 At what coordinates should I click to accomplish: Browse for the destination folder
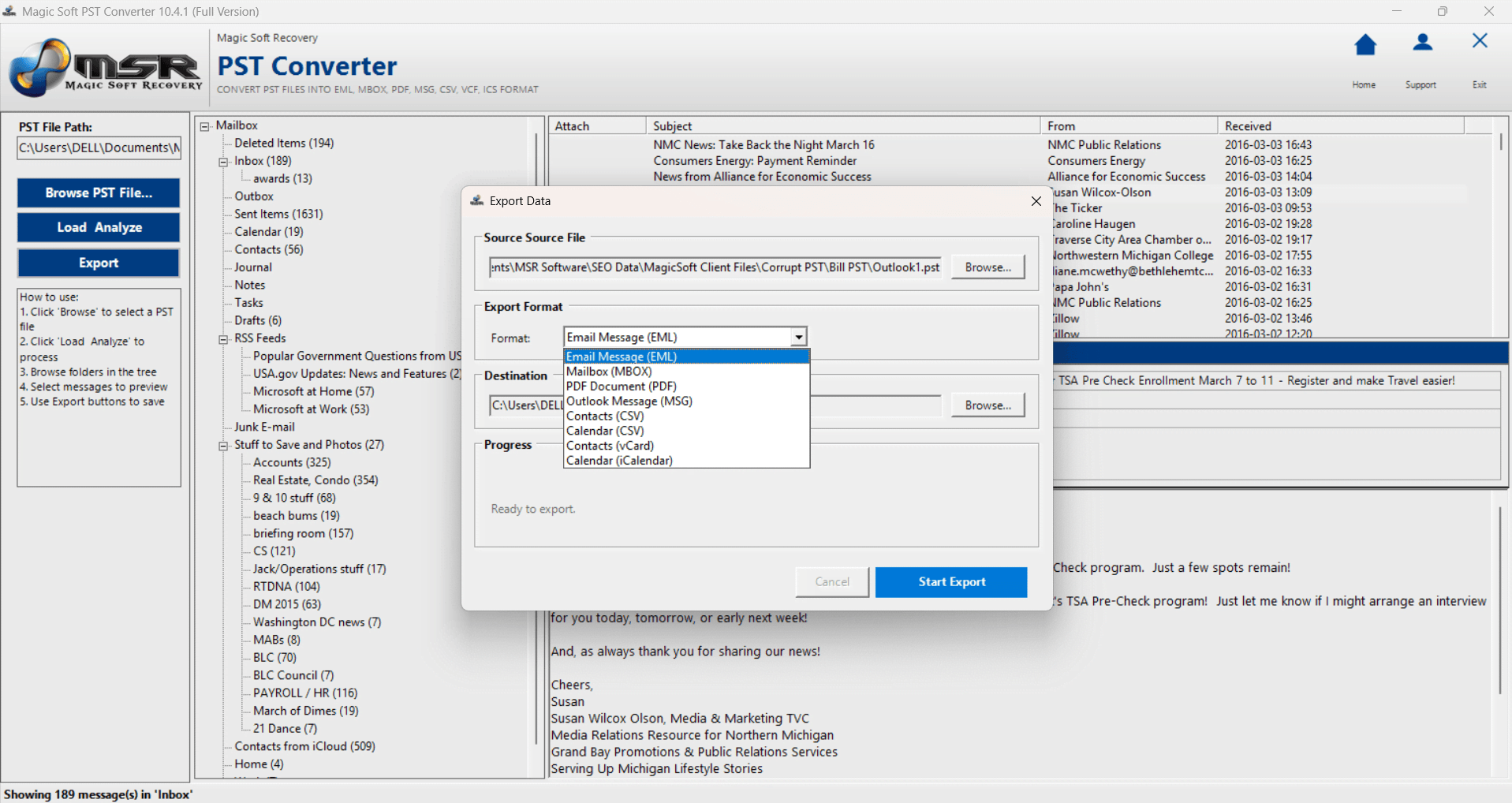[987, 405]
